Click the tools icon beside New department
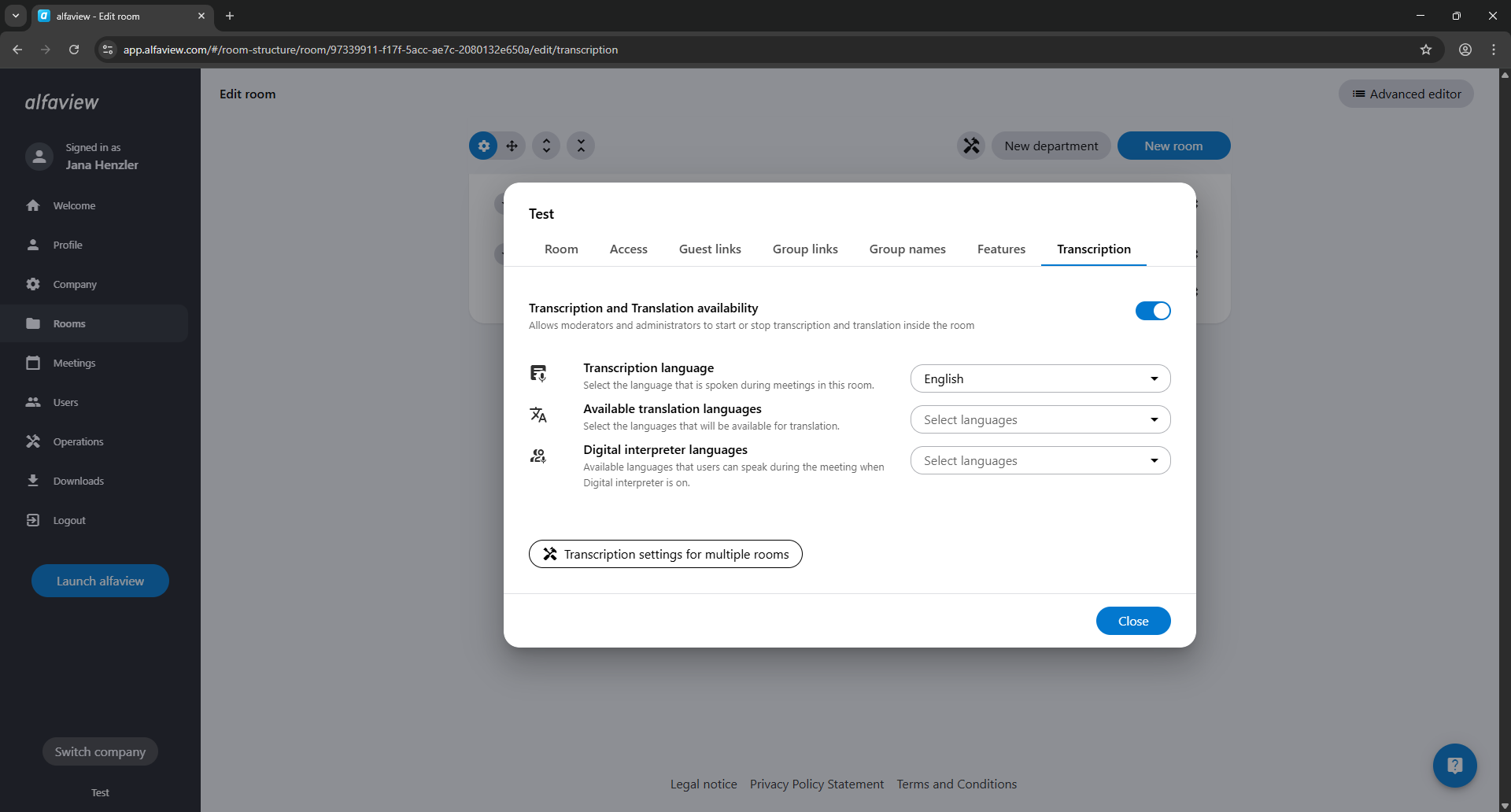This screenshot has height=812, width=1511. [x=971, y=146]
